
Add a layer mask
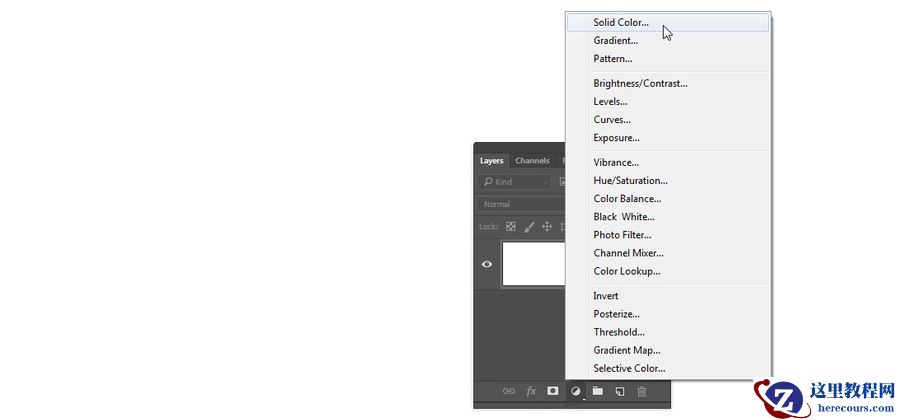click(x=553, y=391)
